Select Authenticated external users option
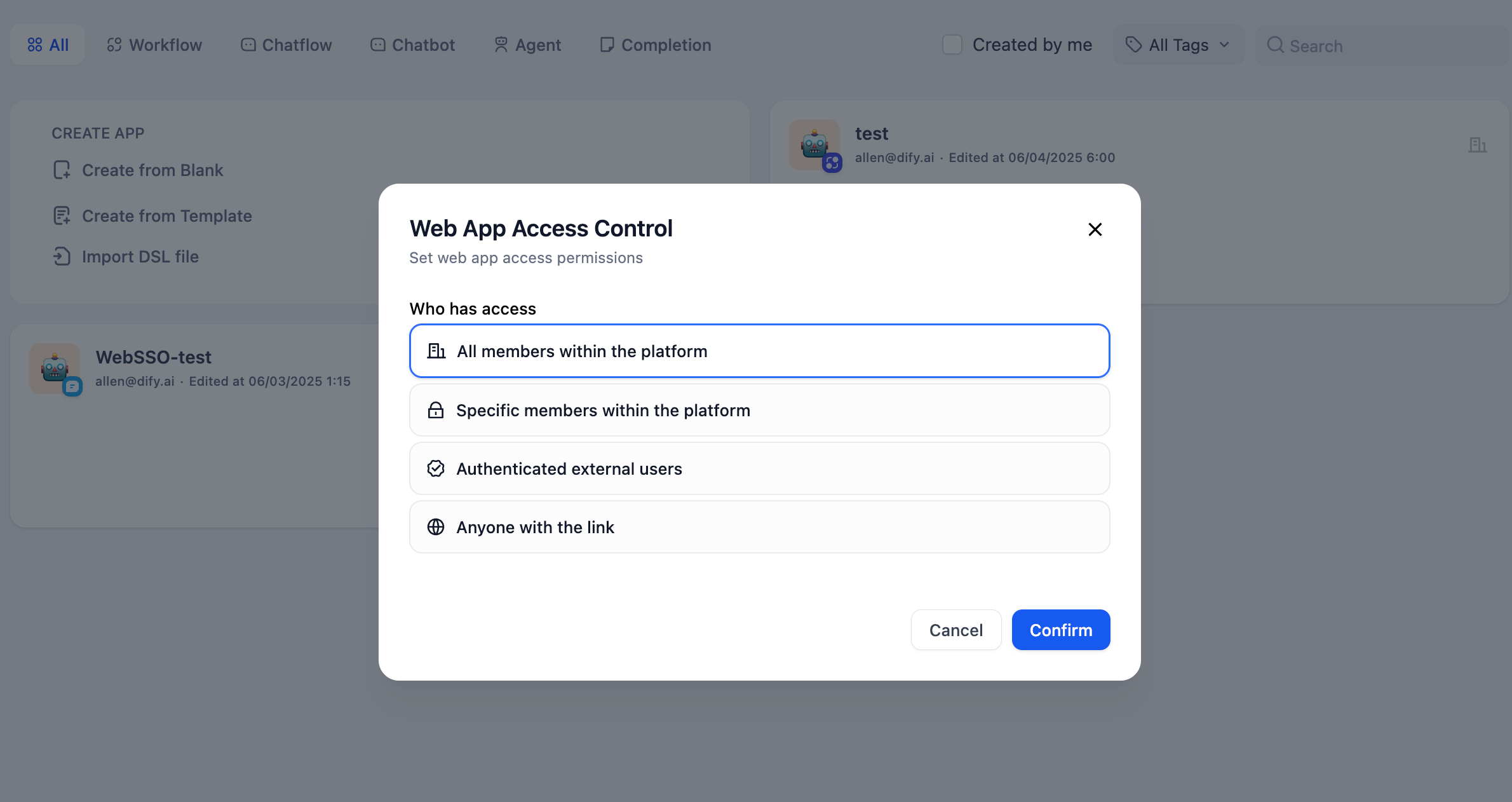Screen dimensions: 1512x802 [x=759, y=468]
